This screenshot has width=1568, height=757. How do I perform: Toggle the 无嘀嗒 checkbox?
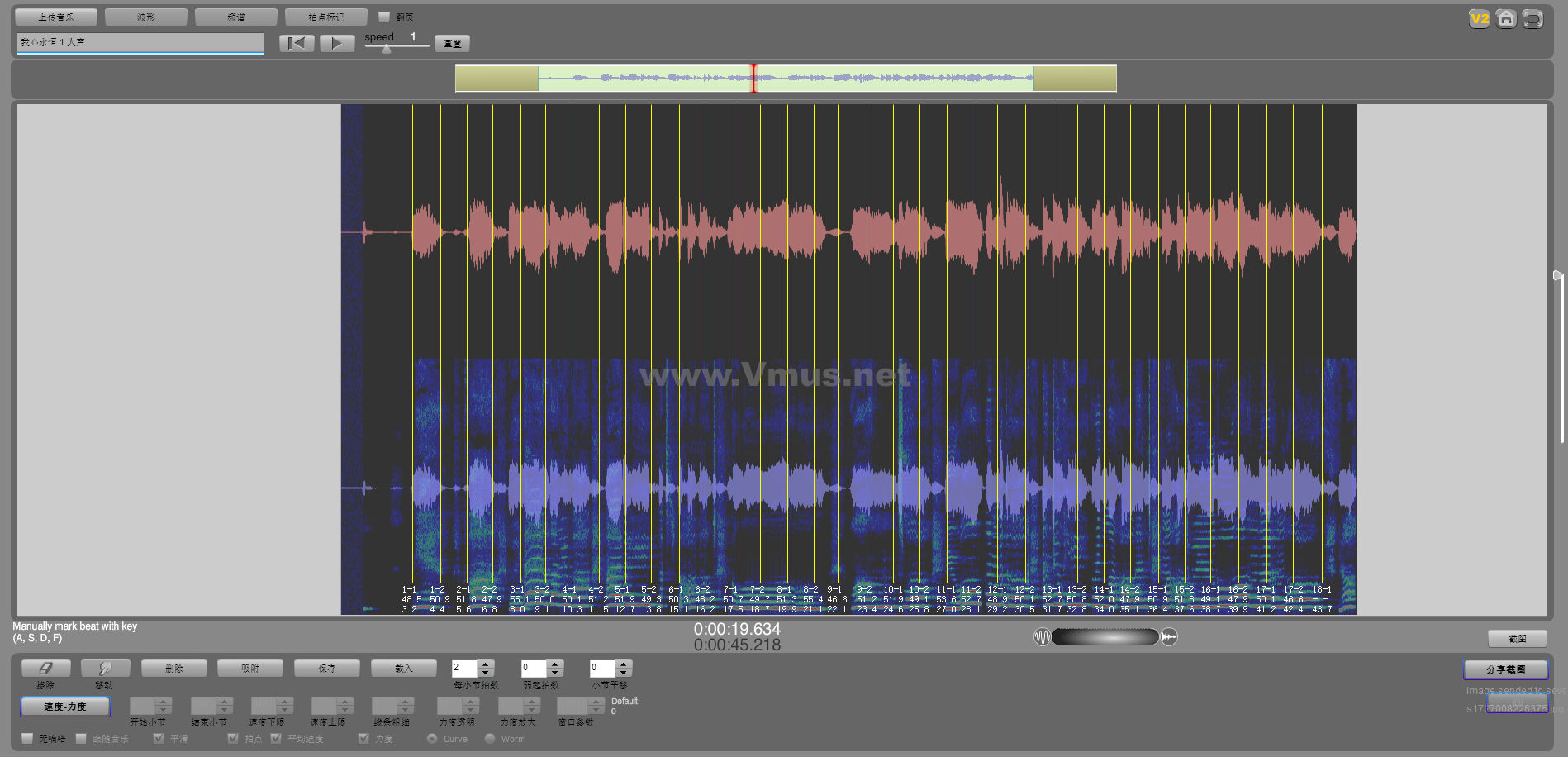28,738
